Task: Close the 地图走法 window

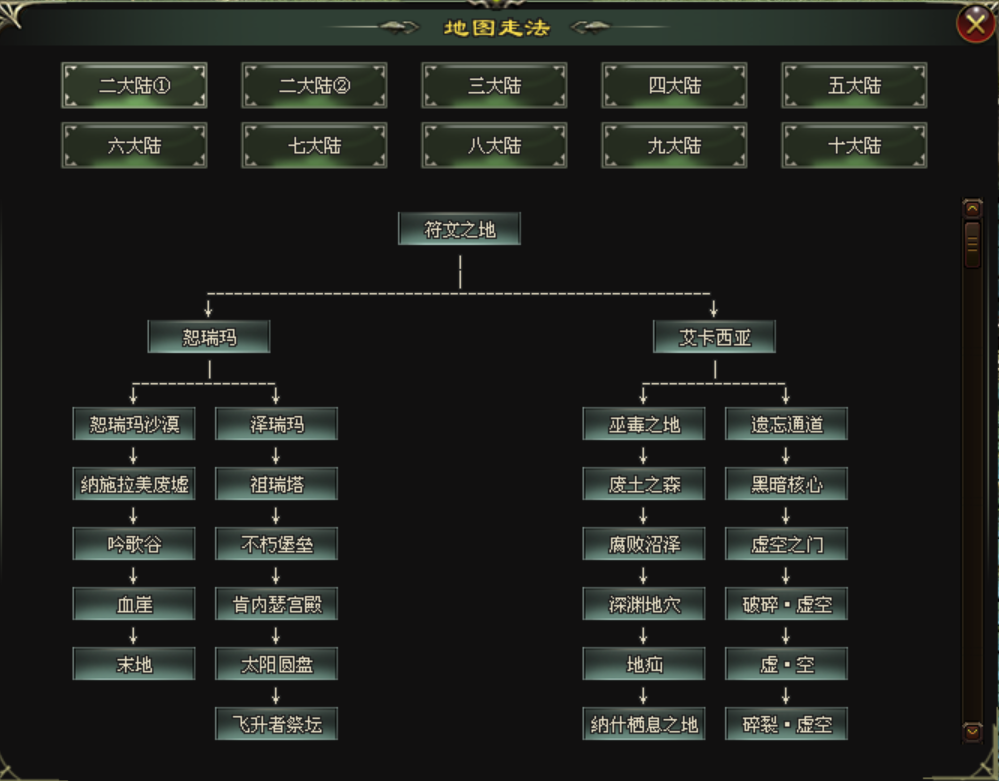Action: click(975, 23)
